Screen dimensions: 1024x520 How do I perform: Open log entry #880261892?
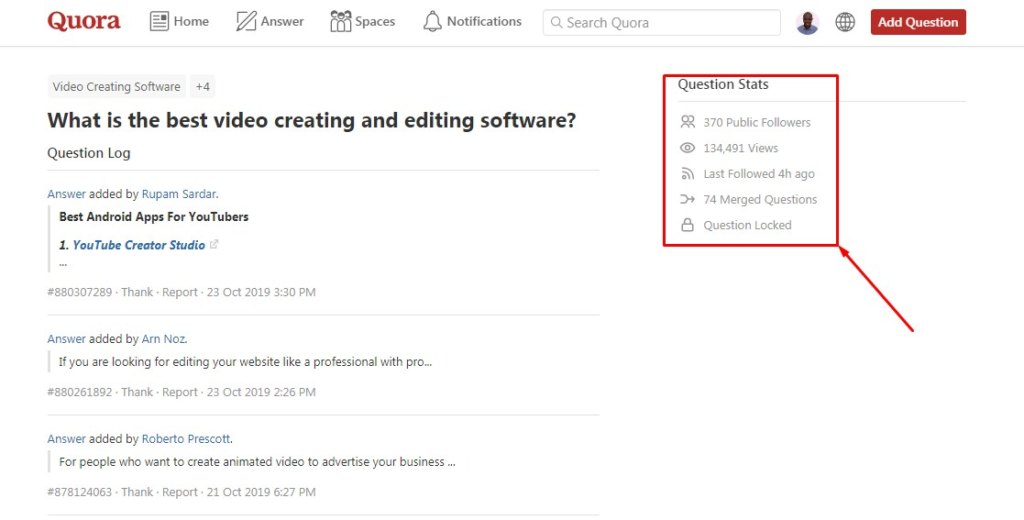(80, 392)
